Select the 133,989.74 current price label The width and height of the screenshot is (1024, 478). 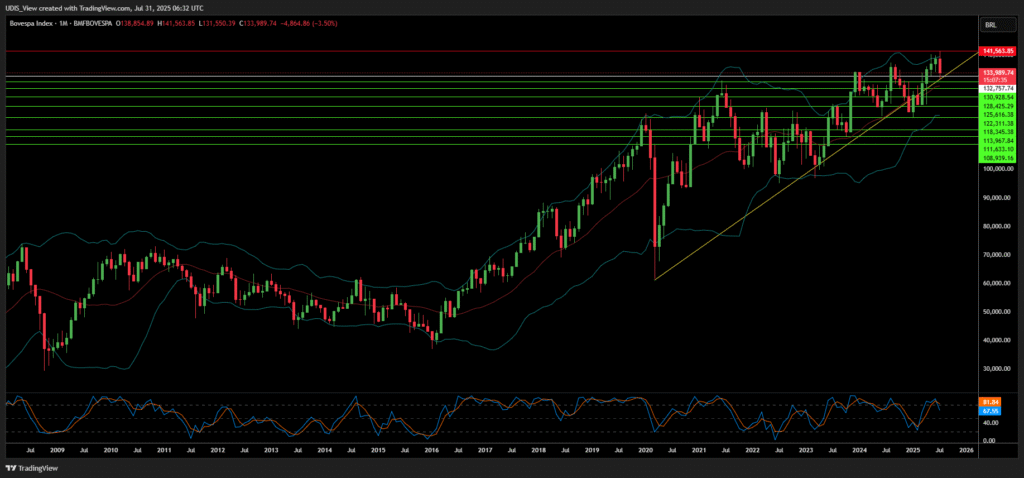point(998,73)
